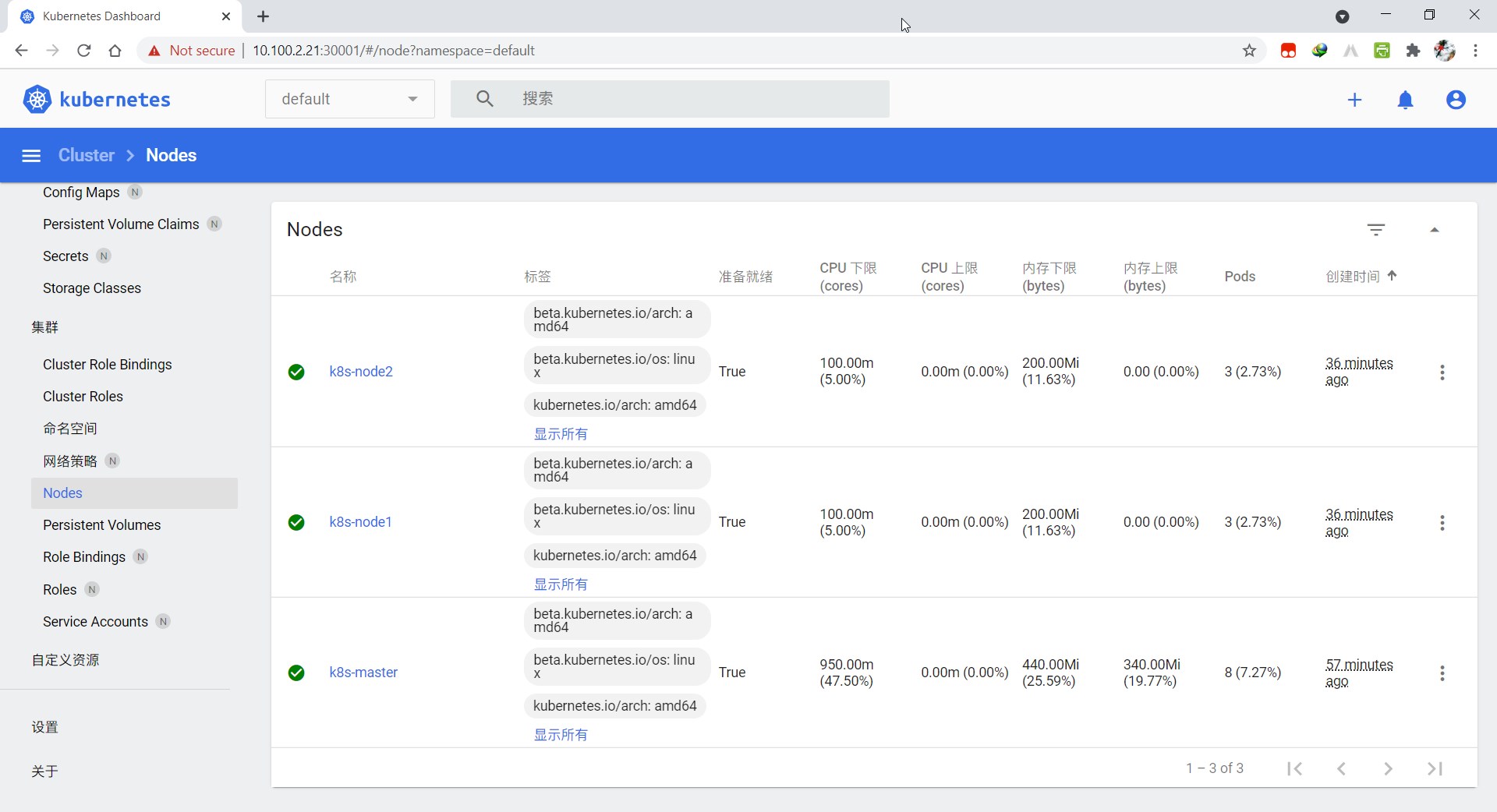The width and height of the screenshot is (1497, 812).
Task: Open browser extensions puzzle icon
Action: pyautogui.click(x=1413, y=51)
